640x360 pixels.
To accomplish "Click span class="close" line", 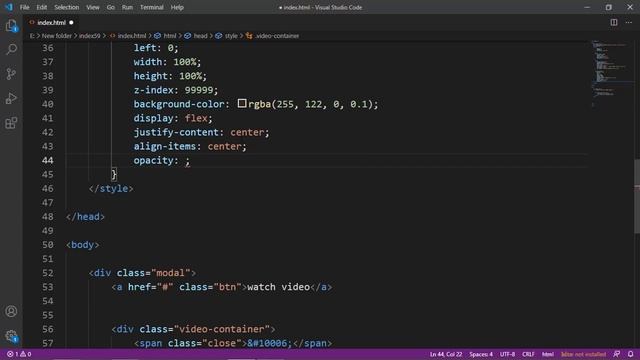I will tap(233, 343).
